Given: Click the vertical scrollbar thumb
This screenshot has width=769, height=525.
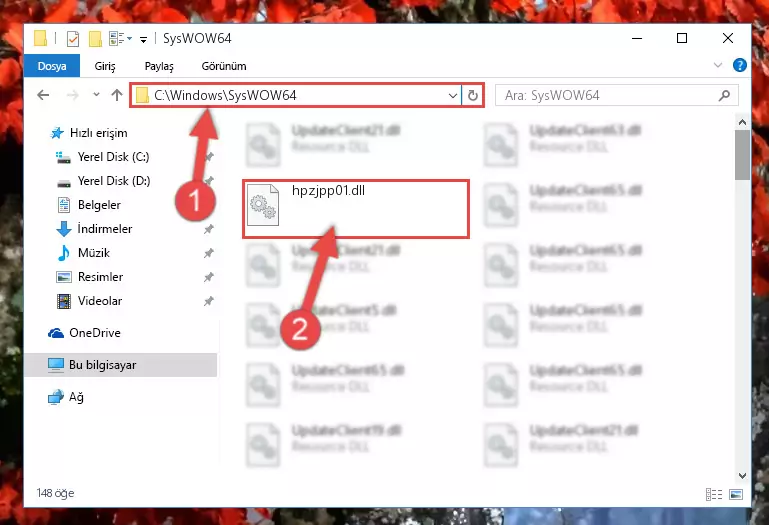Looking at the screenshot, I should (x=742, y=155).
